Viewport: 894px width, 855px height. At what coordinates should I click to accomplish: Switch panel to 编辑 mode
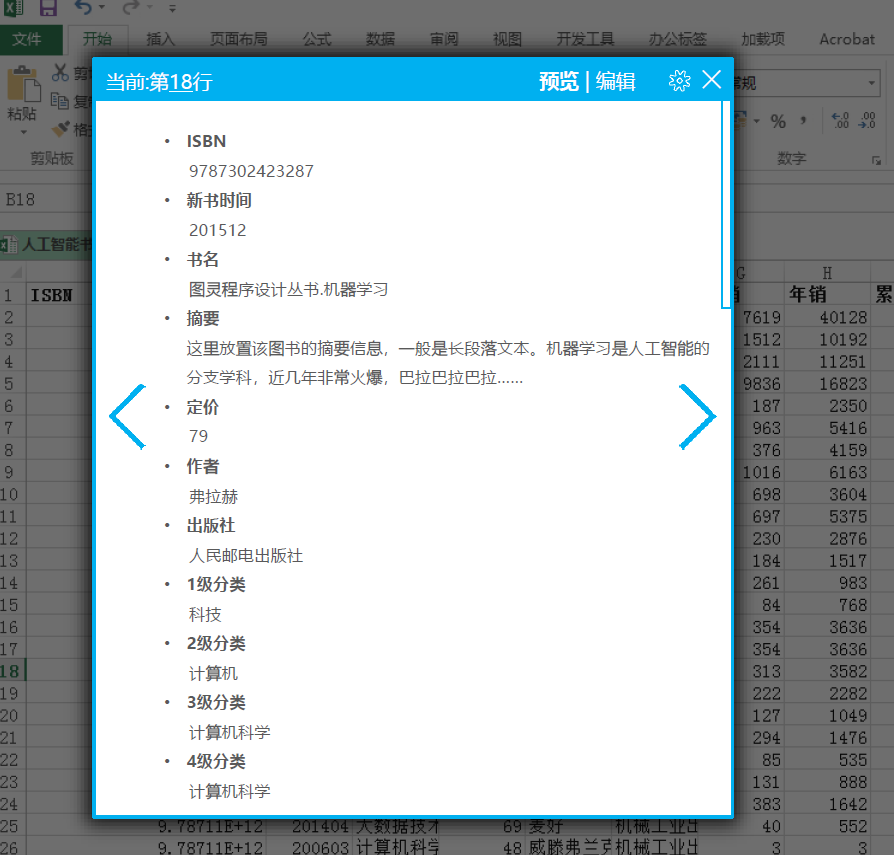(616, 82)
